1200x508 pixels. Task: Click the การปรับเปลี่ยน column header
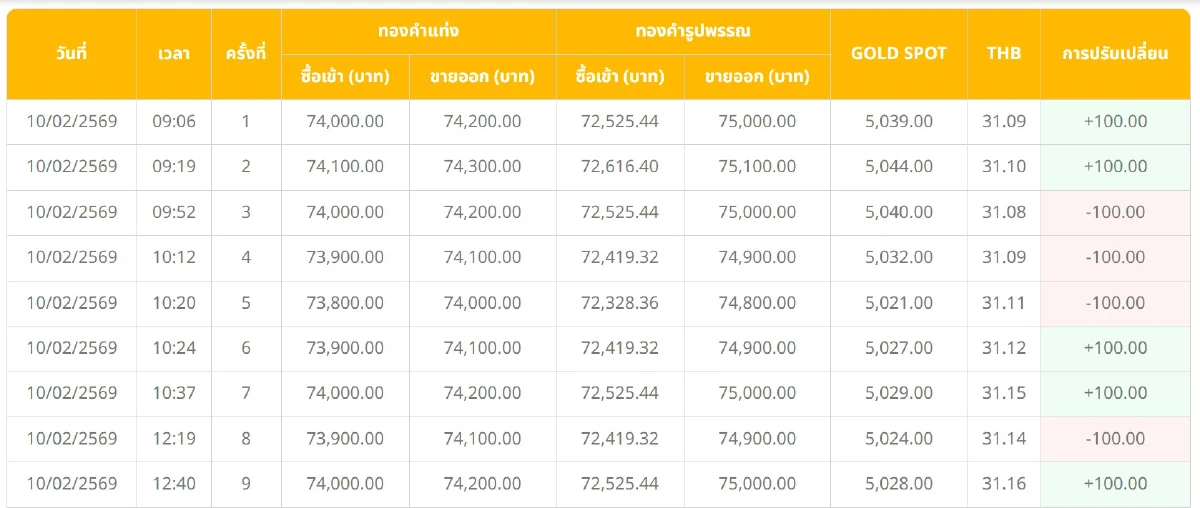1115,54
